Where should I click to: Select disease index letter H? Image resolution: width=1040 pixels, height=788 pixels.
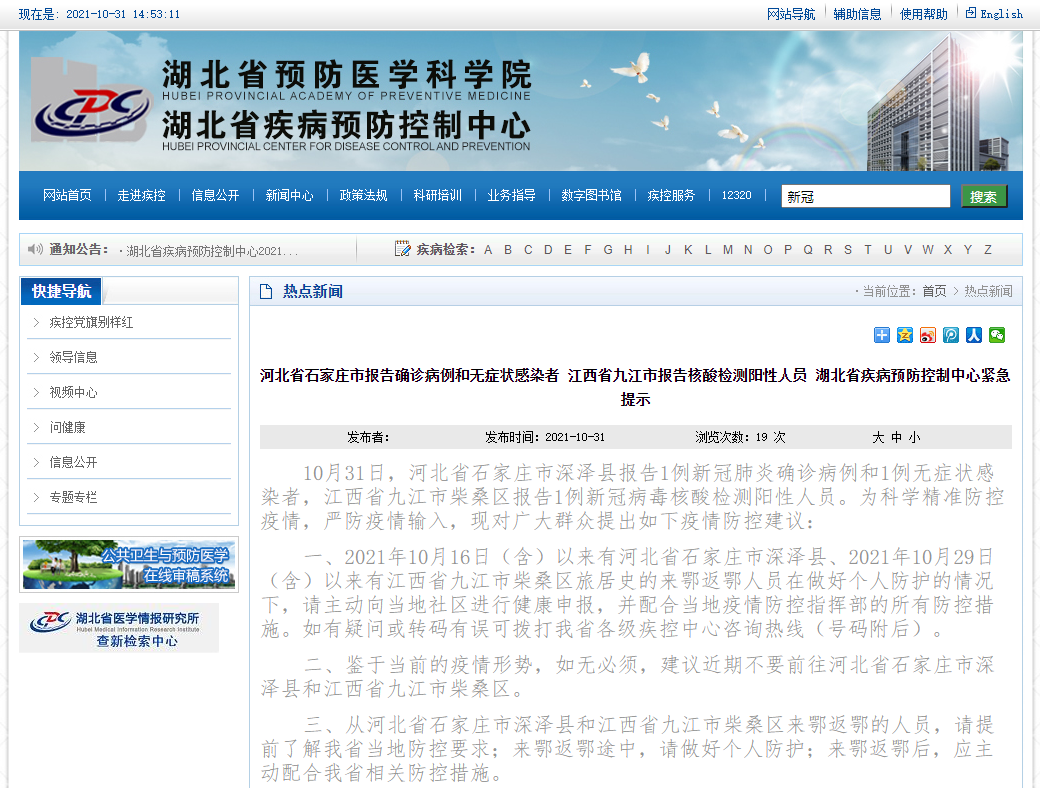pos(628,250)
